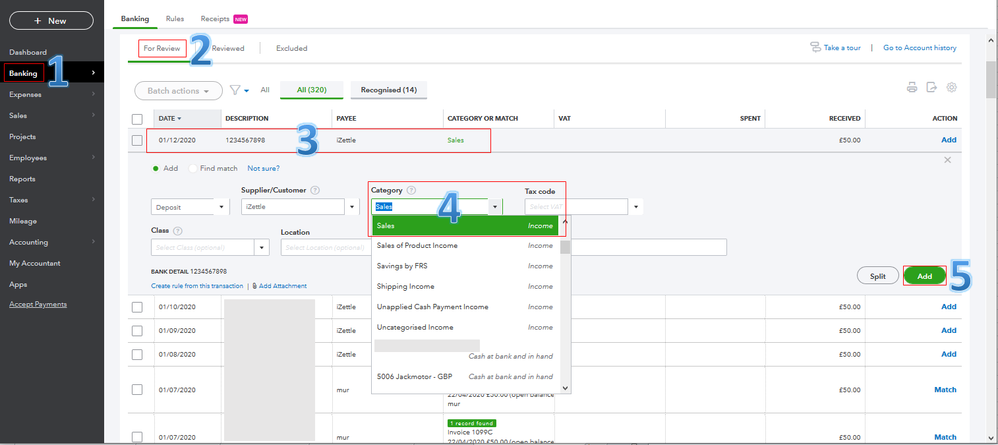The width and height of the screenshot is (998, 445).
Task: Click the Category help question mark icon
Action: [x=411, y=190]
